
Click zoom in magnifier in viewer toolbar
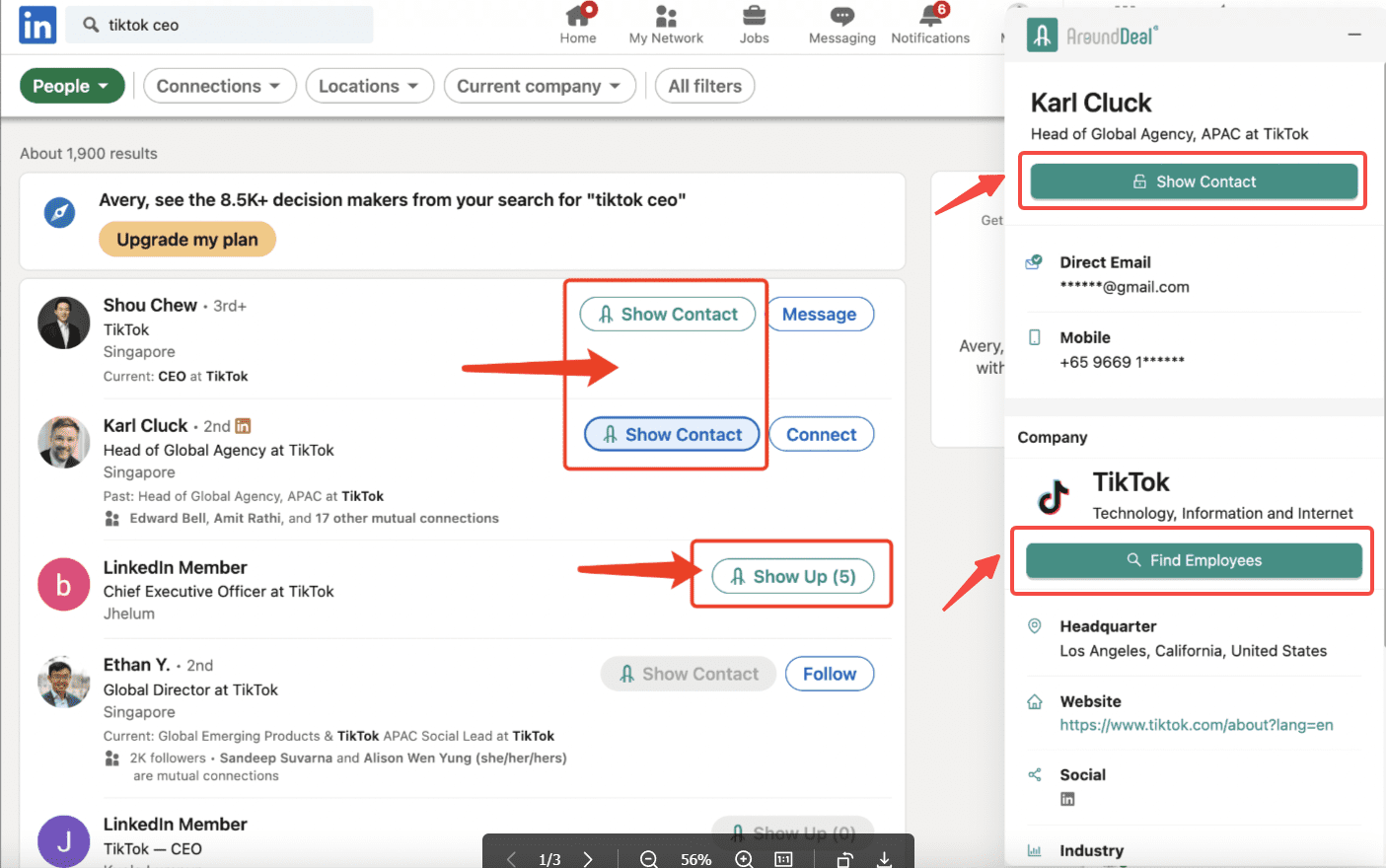click(x=744, y=859)
